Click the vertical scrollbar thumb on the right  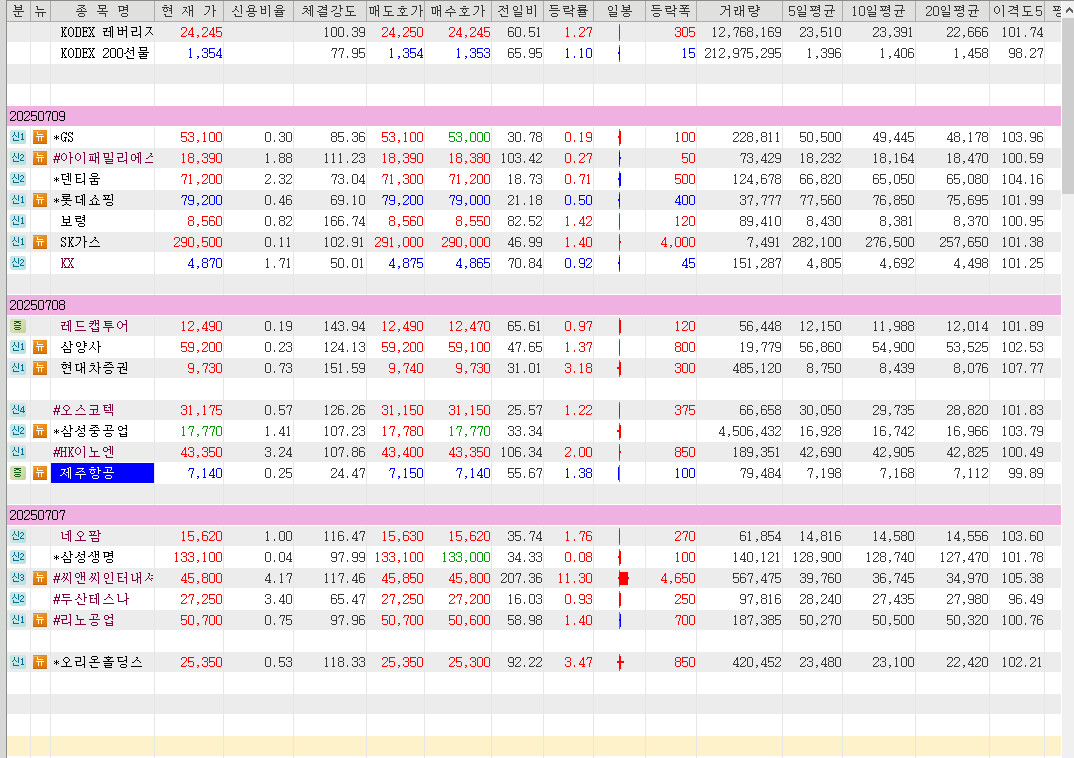pos(1068,106)
